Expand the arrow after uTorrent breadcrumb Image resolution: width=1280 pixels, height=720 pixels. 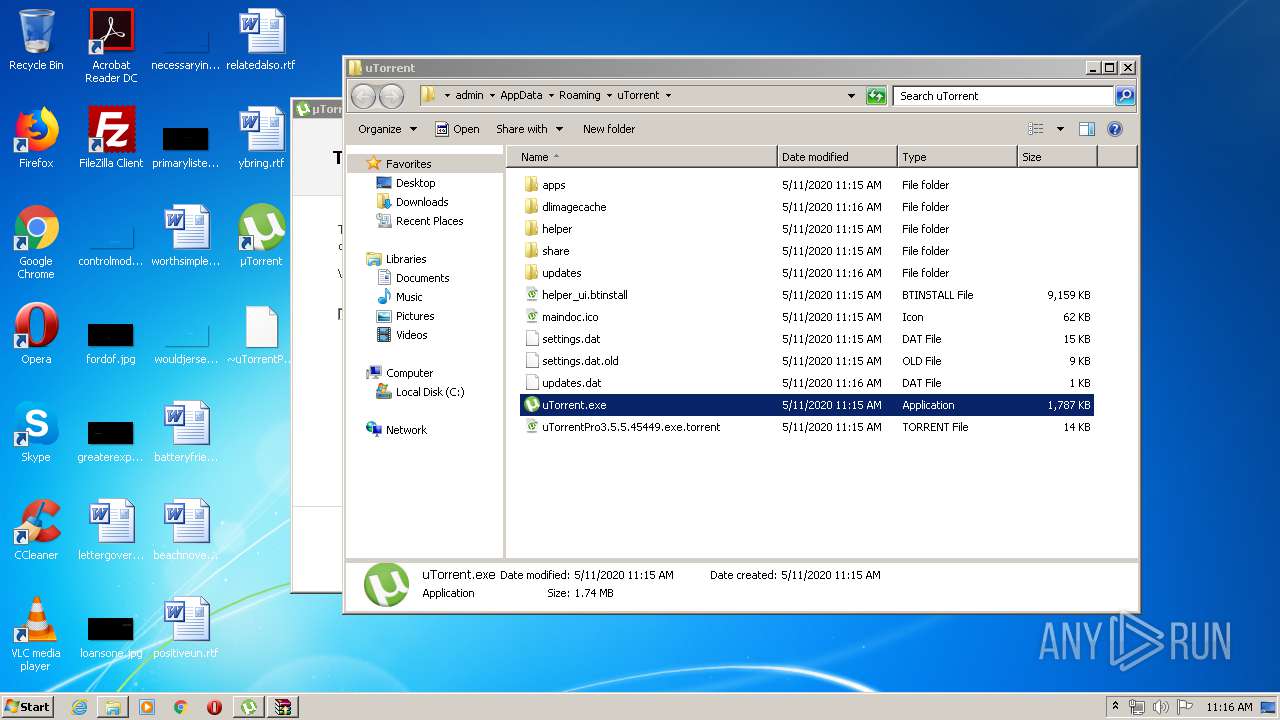(668, 96)
